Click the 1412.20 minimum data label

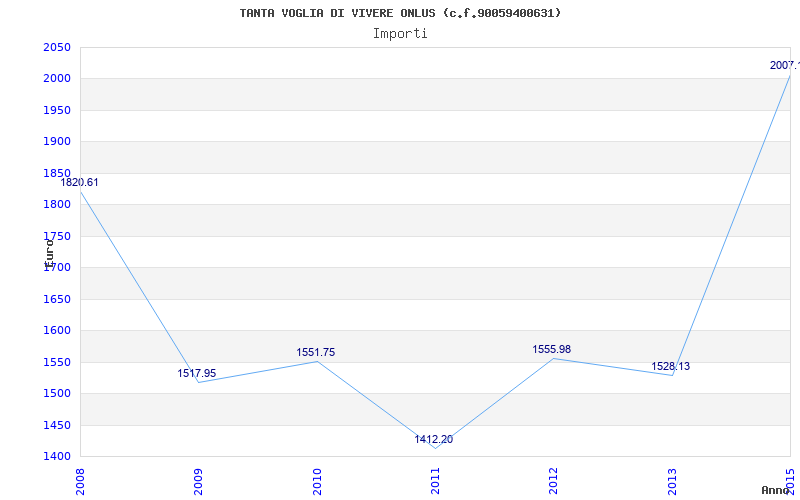[x=434, y=439]
